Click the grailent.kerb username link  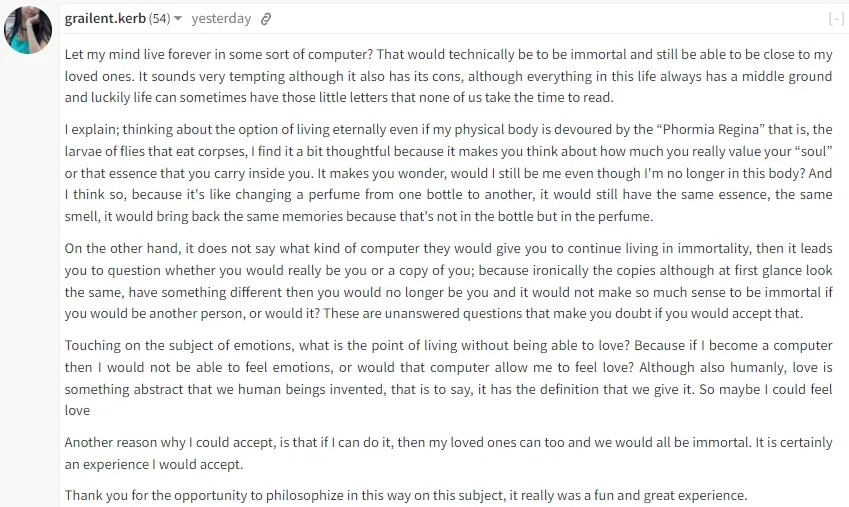point(105,19)
